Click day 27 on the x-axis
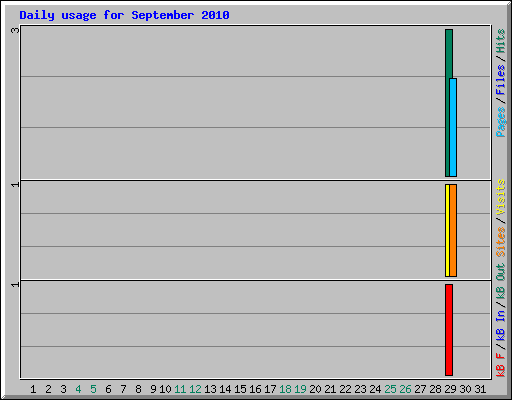 [420, 389]
